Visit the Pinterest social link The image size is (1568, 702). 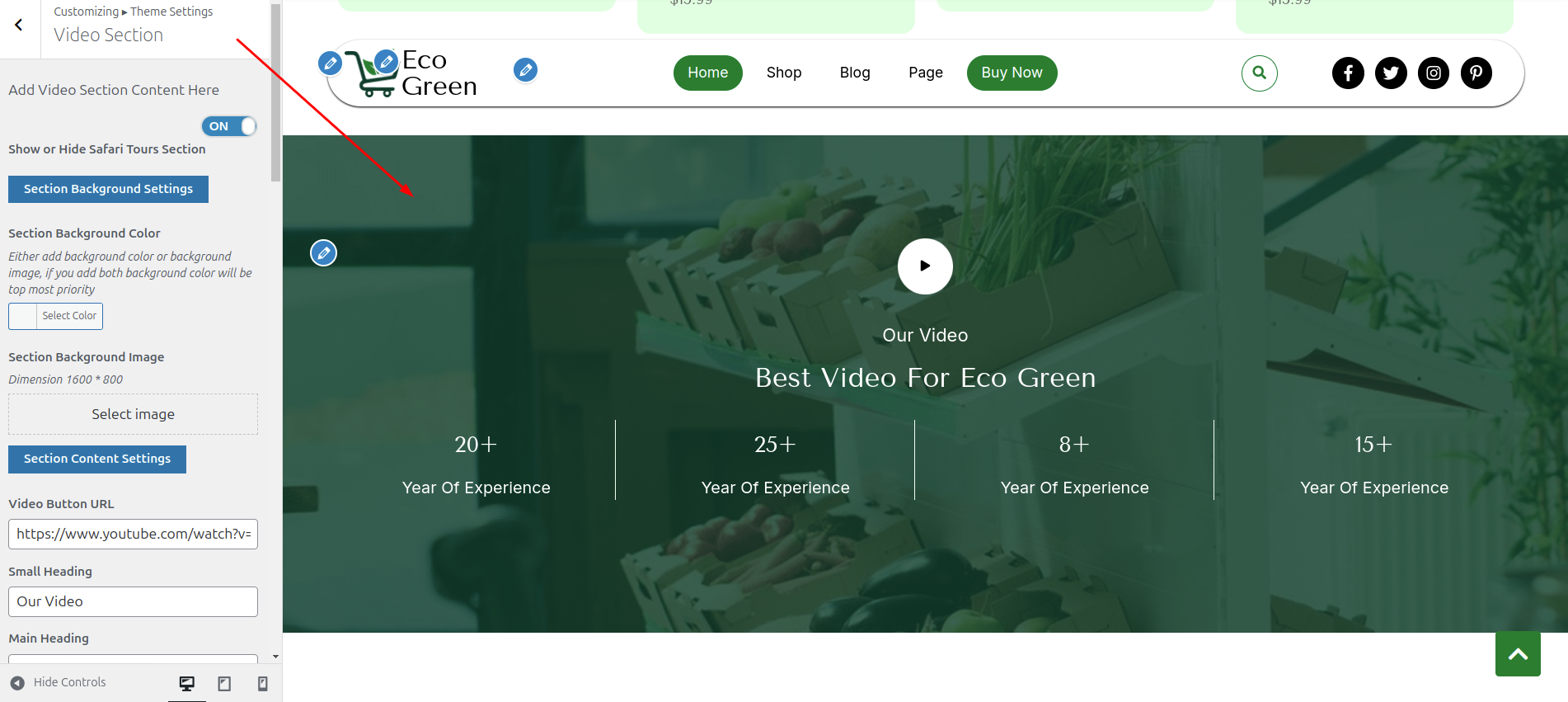[x=1476, y=73]
